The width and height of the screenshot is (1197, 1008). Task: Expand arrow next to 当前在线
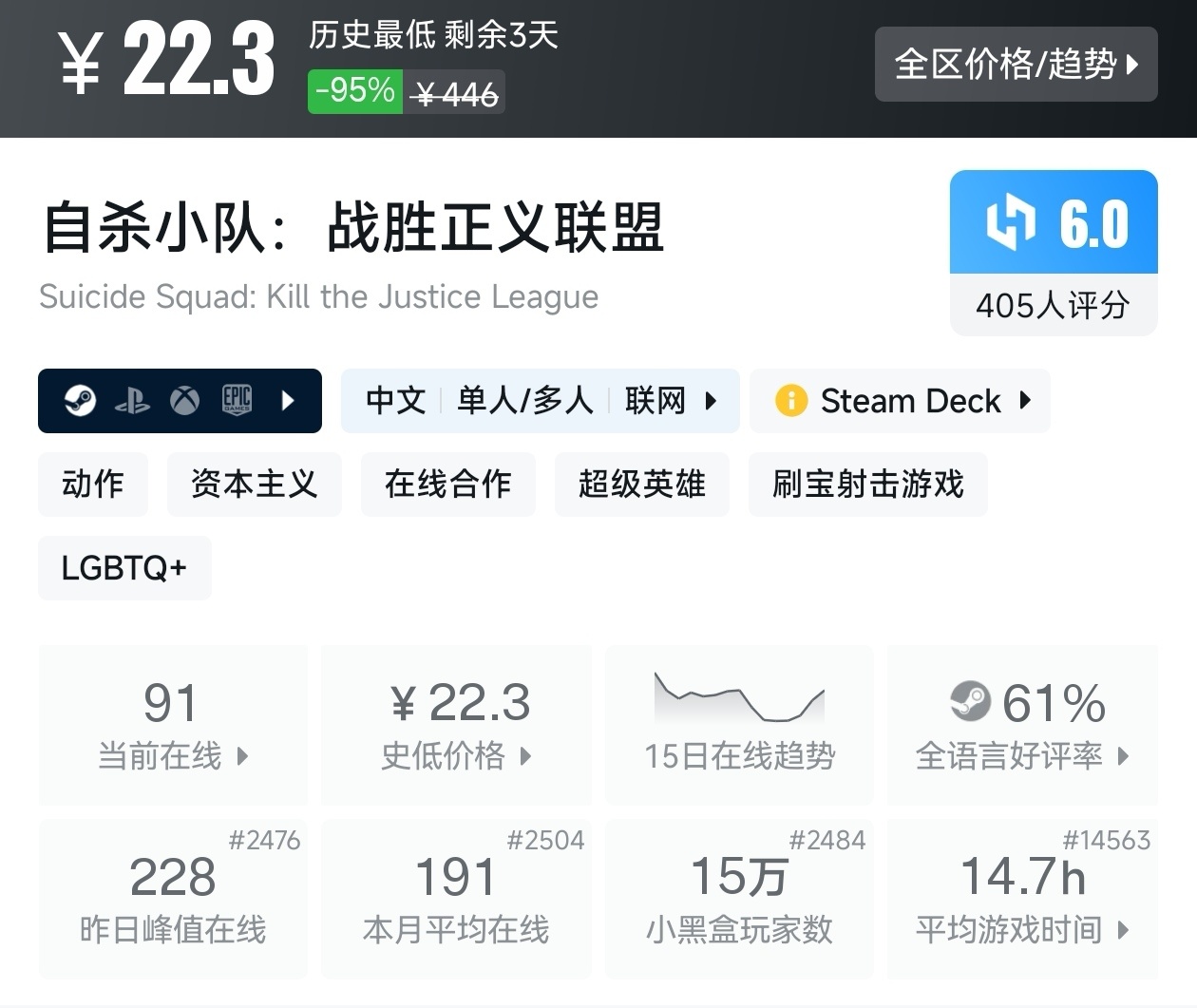(242, 756)
